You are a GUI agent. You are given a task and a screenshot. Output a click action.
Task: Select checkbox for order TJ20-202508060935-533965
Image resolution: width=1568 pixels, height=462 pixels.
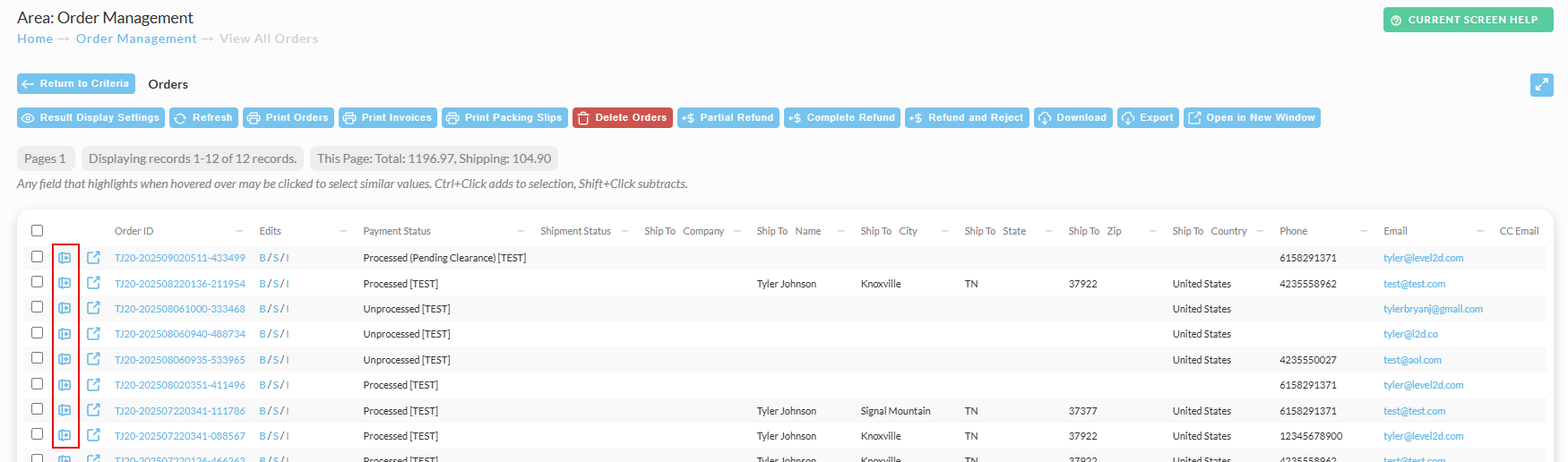coord(37,357)
